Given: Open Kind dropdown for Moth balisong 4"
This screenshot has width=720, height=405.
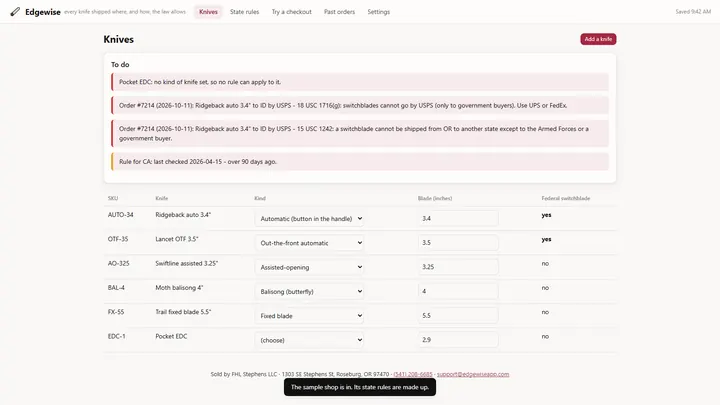Looking at the screenshot, I should point(309,292).
